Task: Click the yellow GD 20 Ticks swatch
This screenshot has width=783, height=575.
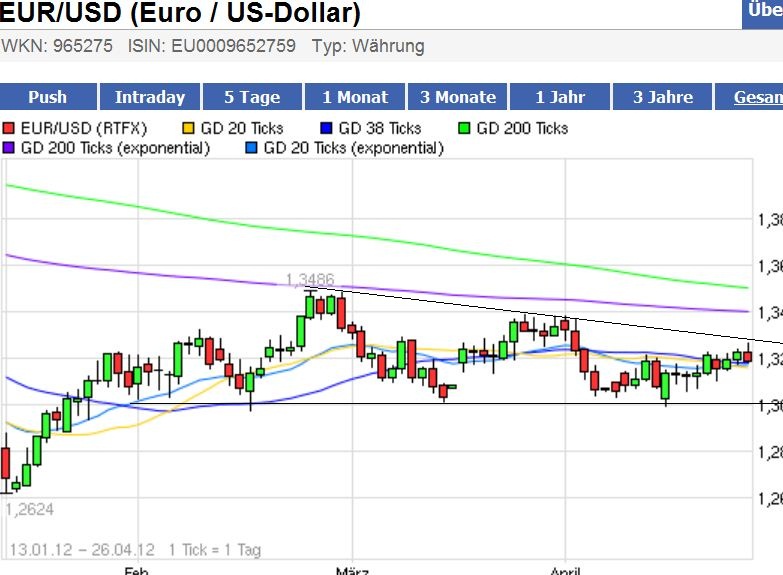Action: [x=188, y=128]
